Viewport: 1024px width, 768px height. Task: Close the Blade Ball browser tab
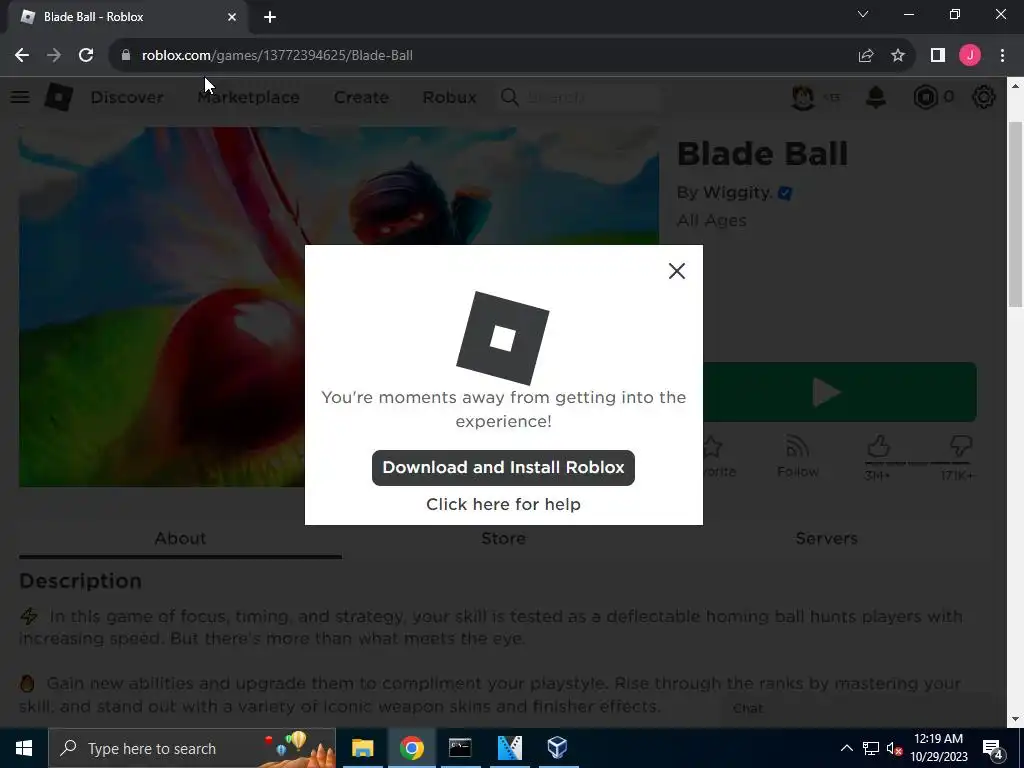click(x=232, y=17)
